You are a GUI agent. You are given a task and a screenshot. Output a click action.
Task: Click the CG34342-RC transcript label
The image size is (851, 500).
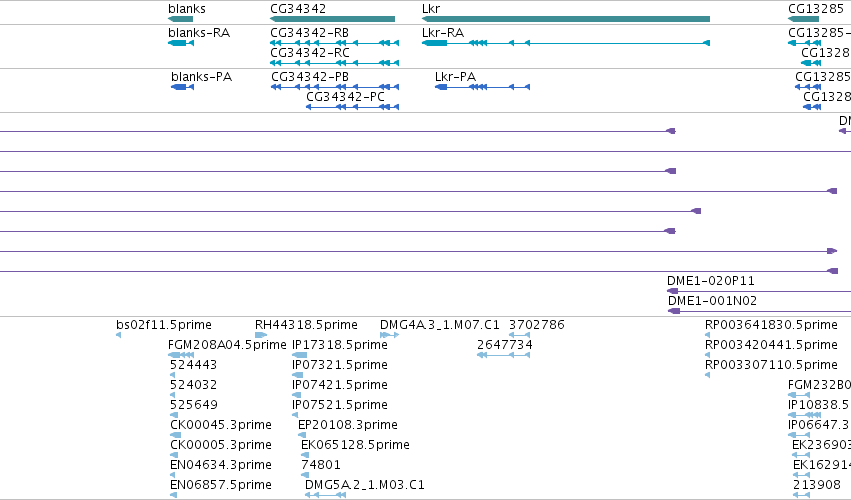coord(310,53)
